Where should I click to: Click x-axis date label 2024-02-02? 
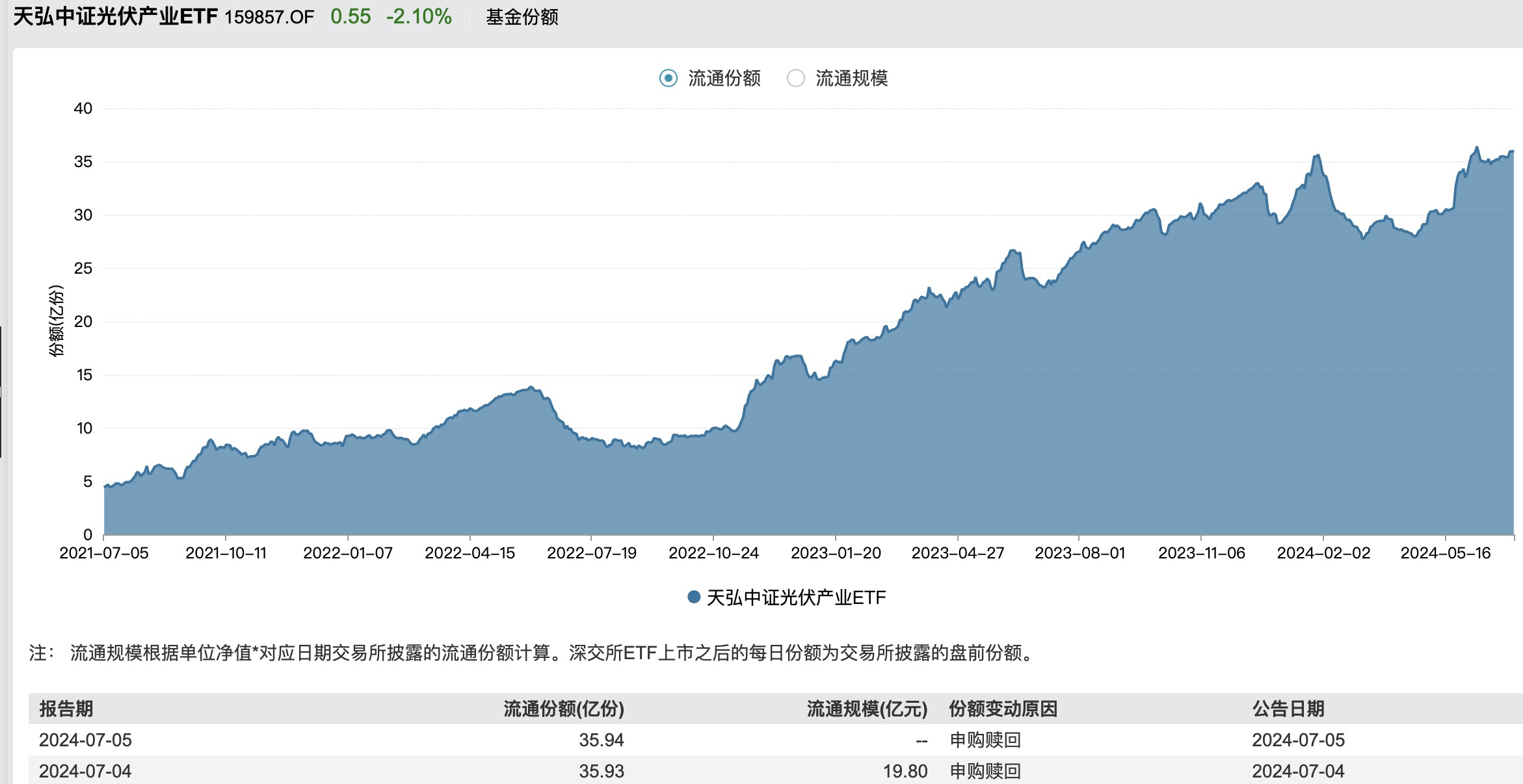click(1324, 553)
